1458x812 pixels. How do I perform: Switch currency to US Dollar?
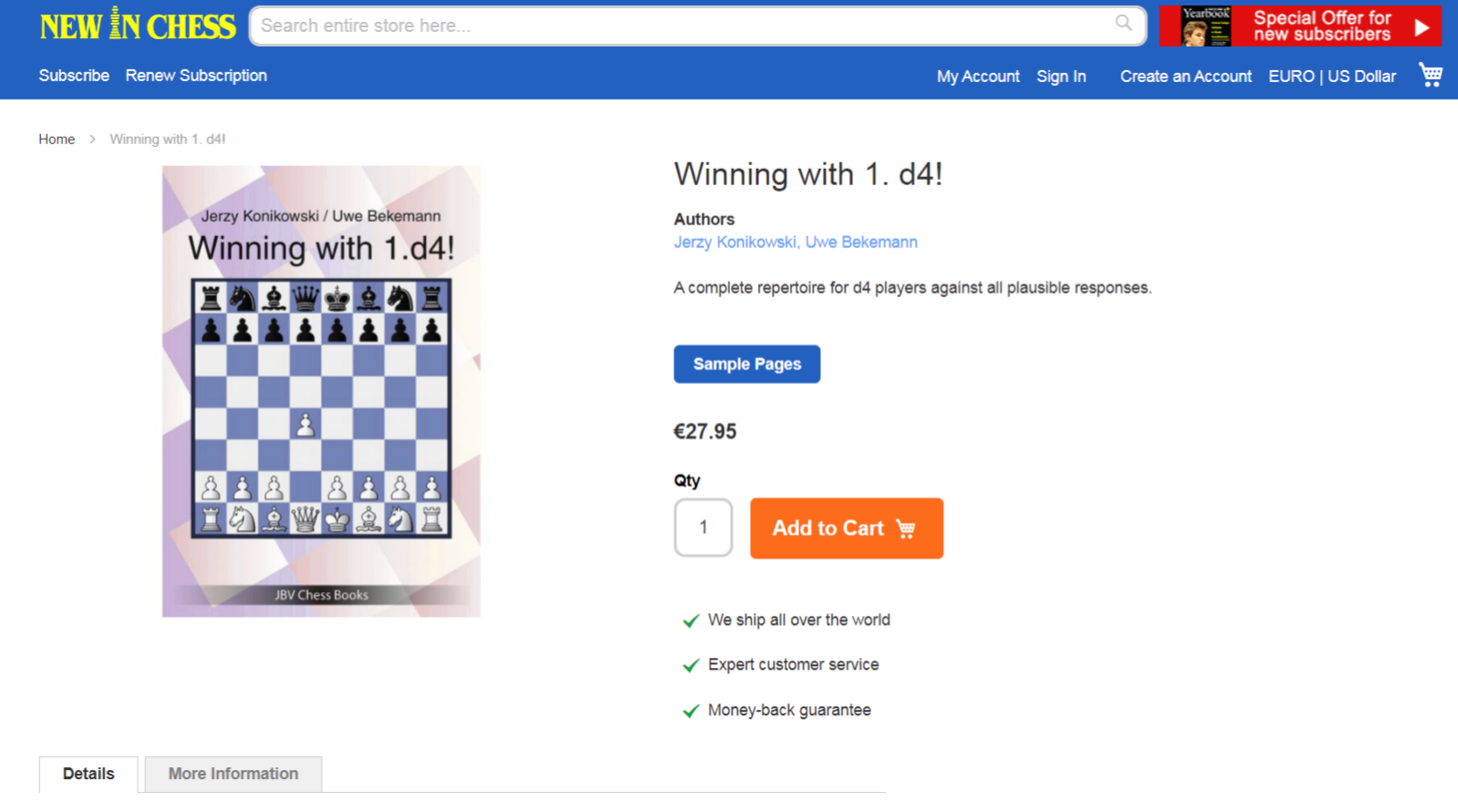(x=1362, y=77)
